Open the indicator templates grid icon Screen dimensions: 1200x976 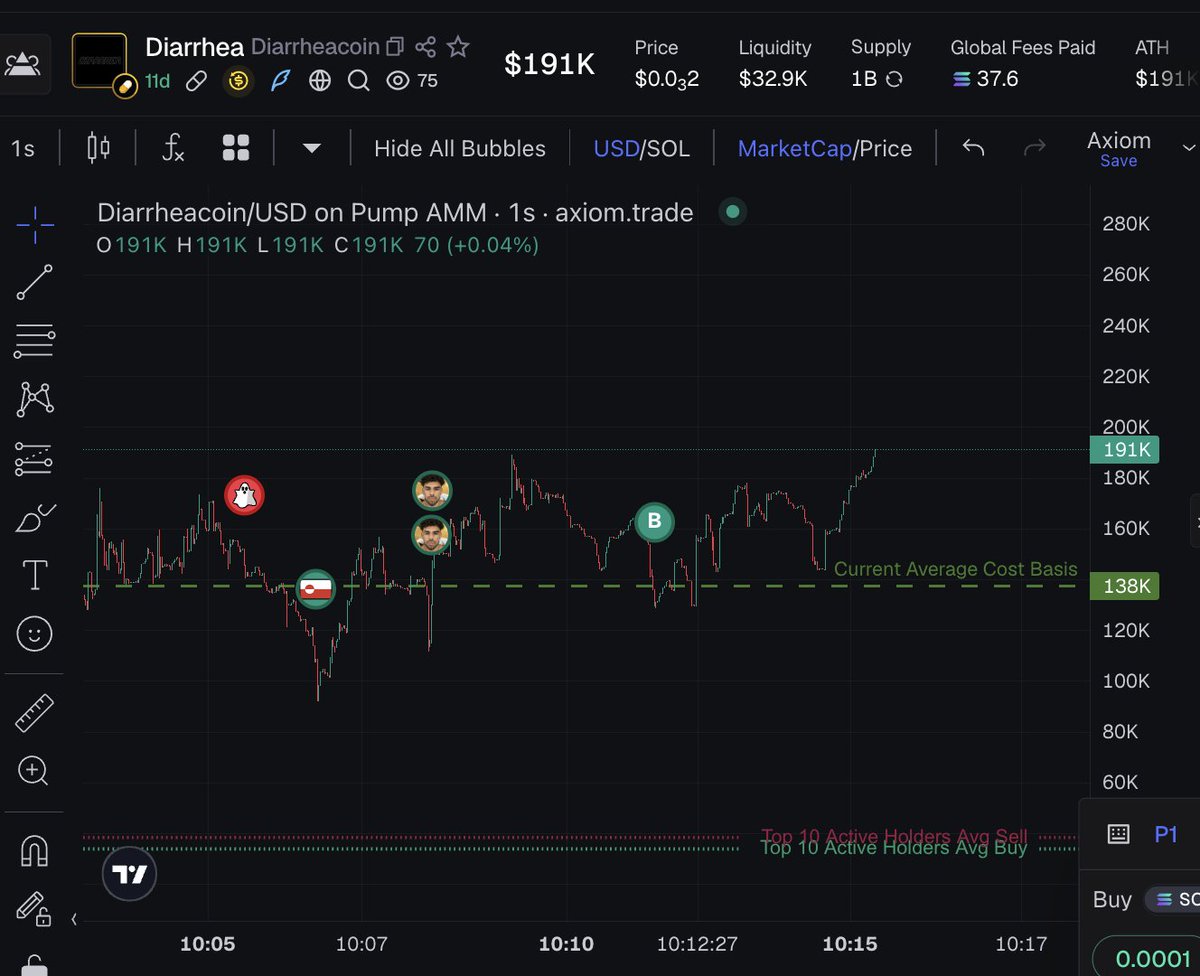[x=236, y=149]
